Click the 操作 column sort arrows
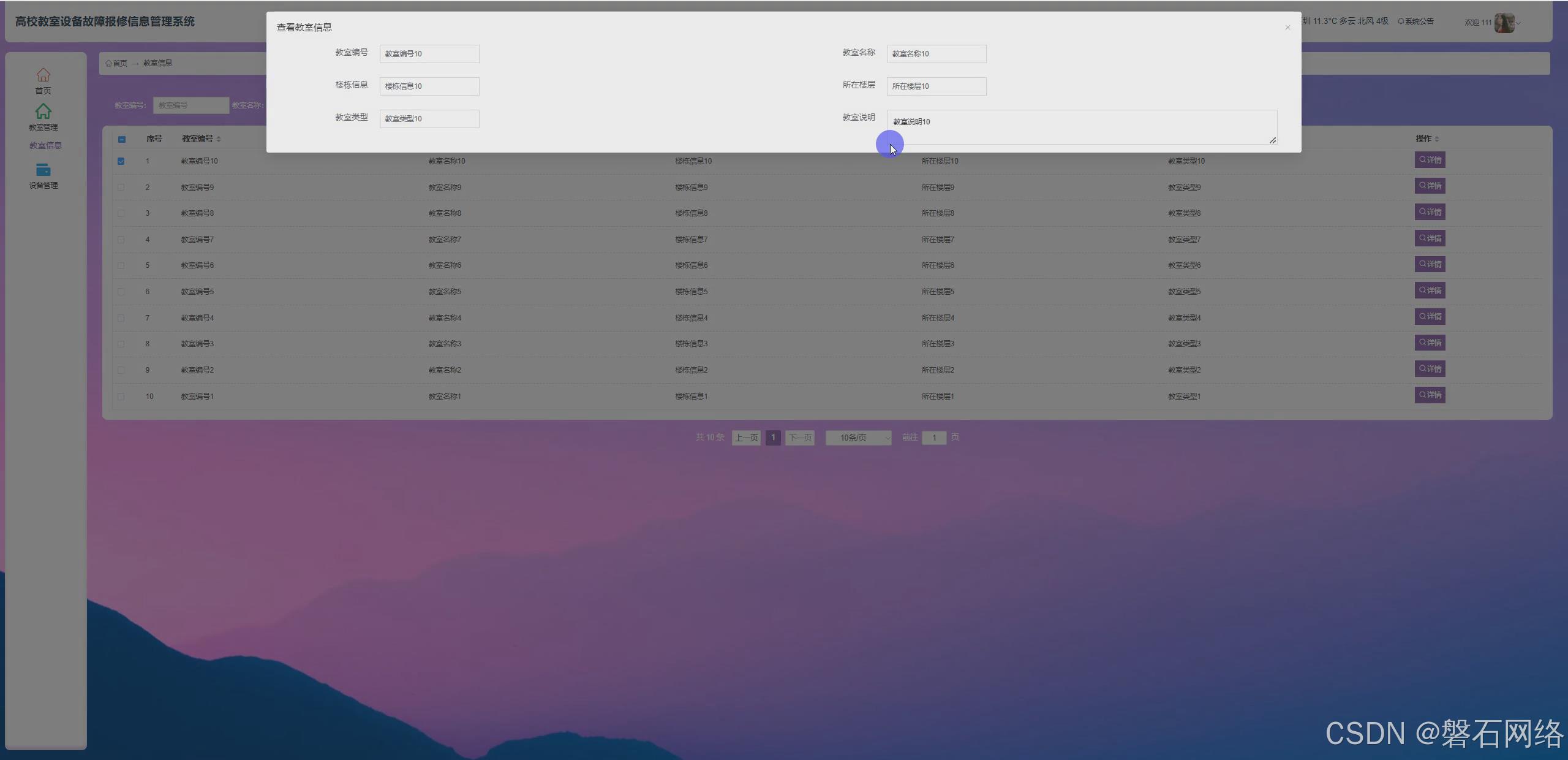 tap(1437, 139)
